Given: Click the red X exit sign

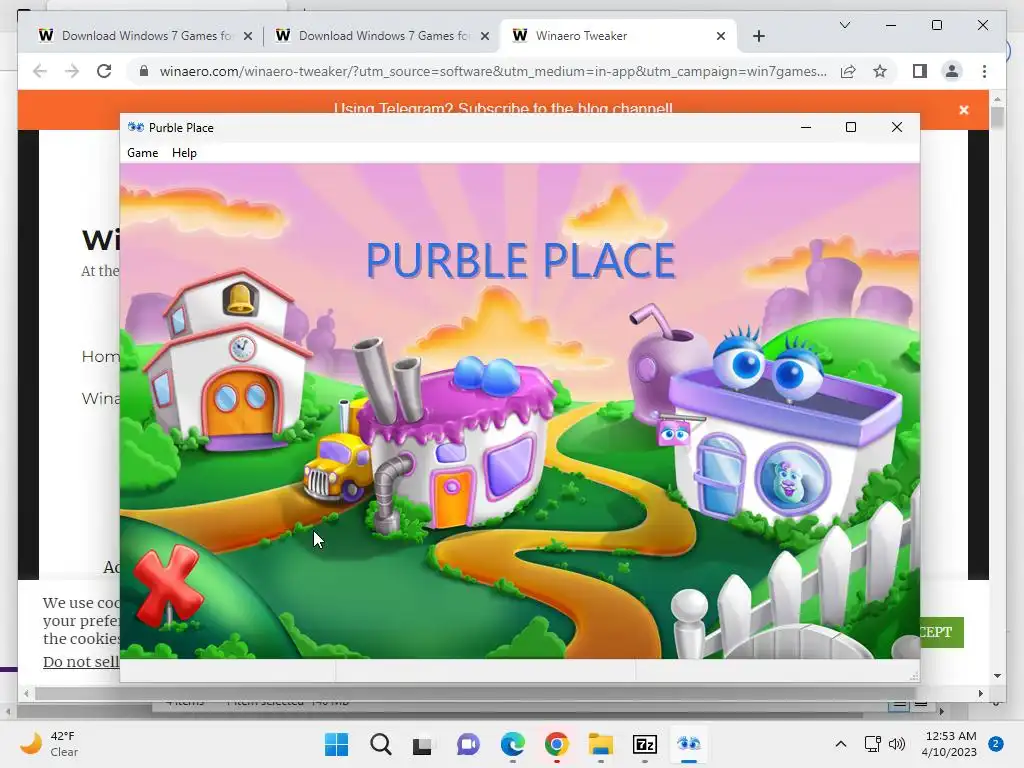Looking at the screenshot, I should tap(167, 585).
